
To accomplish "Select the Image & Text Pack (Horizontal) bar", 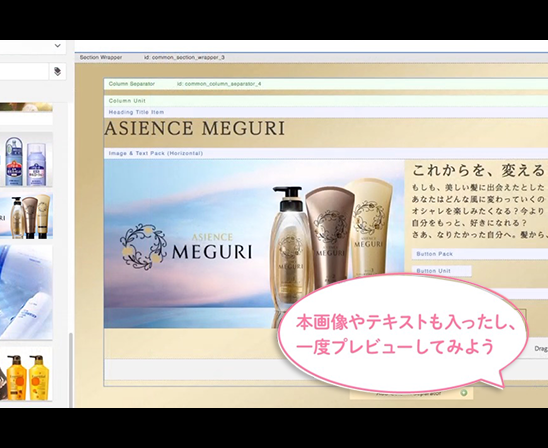I will [x=326, y=153].
